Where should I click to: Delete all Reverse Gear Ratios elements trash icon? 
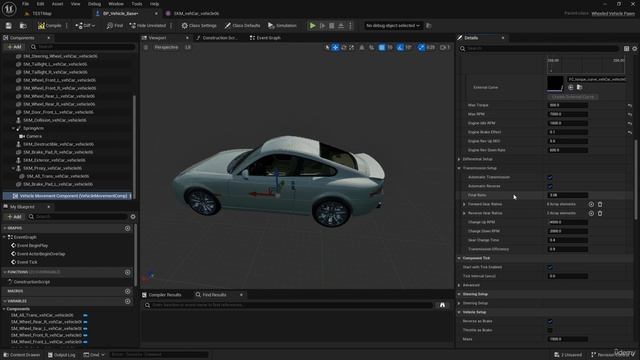[x=600, y=213]
